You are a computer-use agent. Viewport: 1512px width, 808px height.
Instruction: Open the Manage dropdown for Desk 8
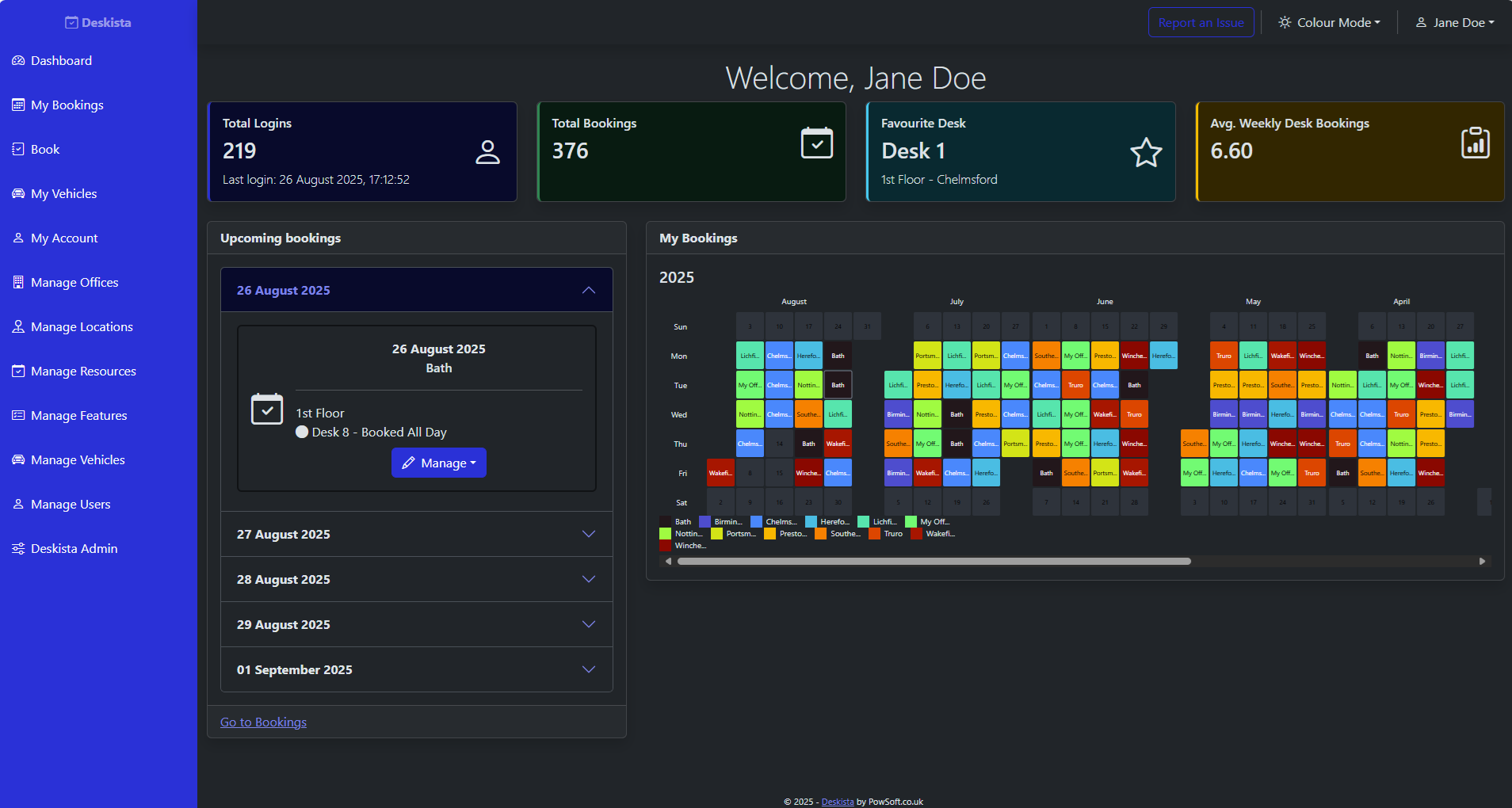pos(439,463)
